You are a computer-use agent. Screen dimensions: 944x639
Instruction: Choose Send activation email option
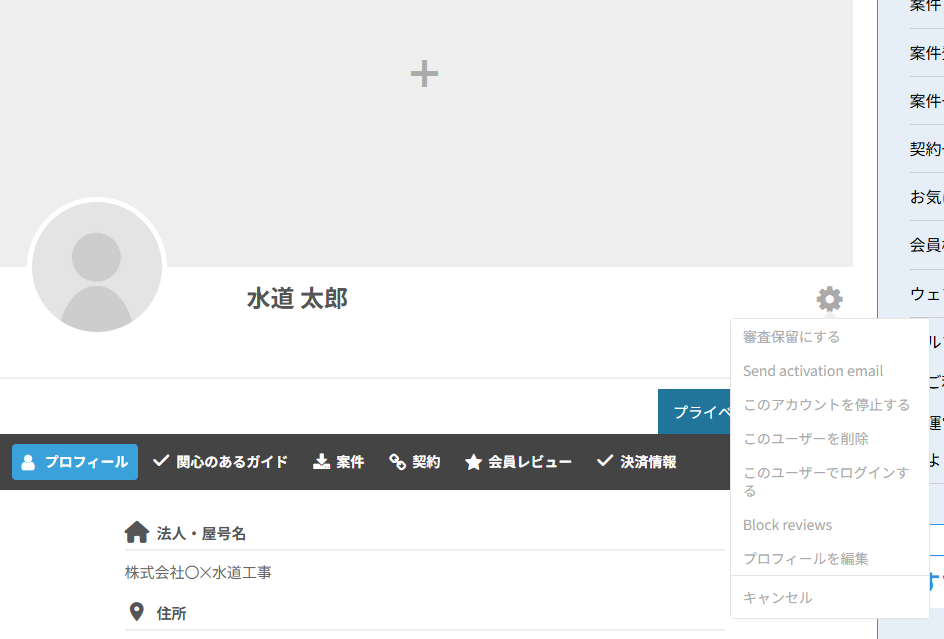pyautogui.click(x=812, y=371)
